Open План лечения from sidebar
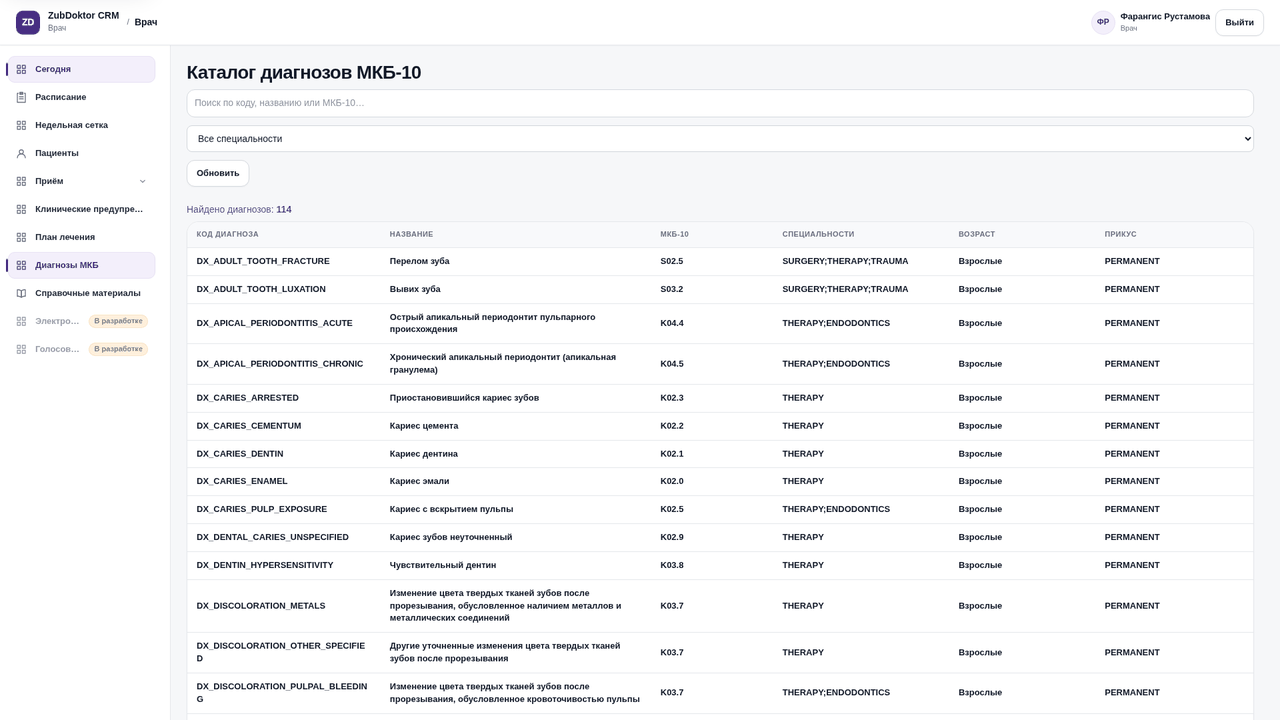The image size is (1280, 720). pos(81,237)
